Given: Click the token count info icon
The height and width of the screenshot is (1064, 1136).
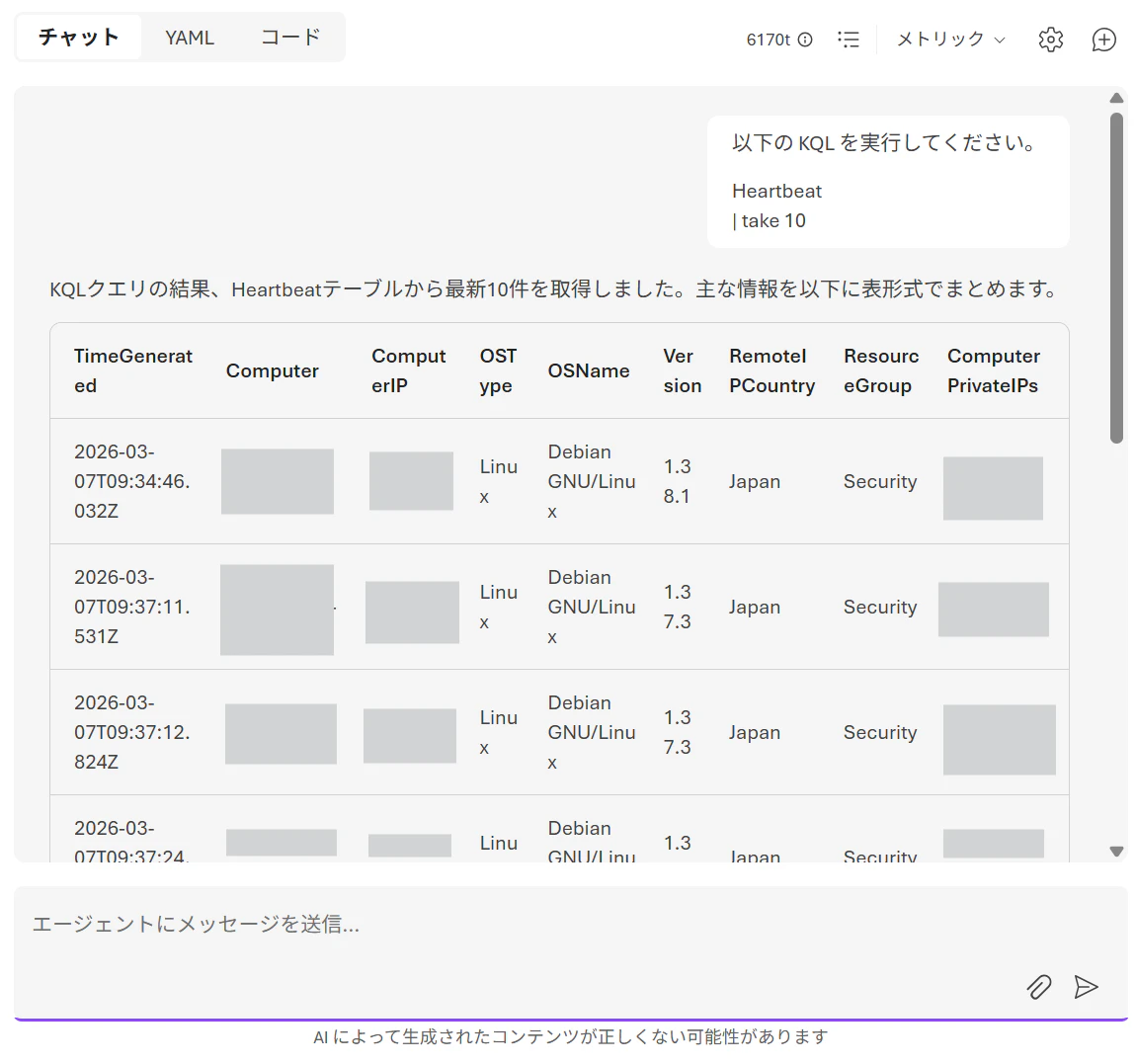Looking at the screenshot, I should click(805, 40).
